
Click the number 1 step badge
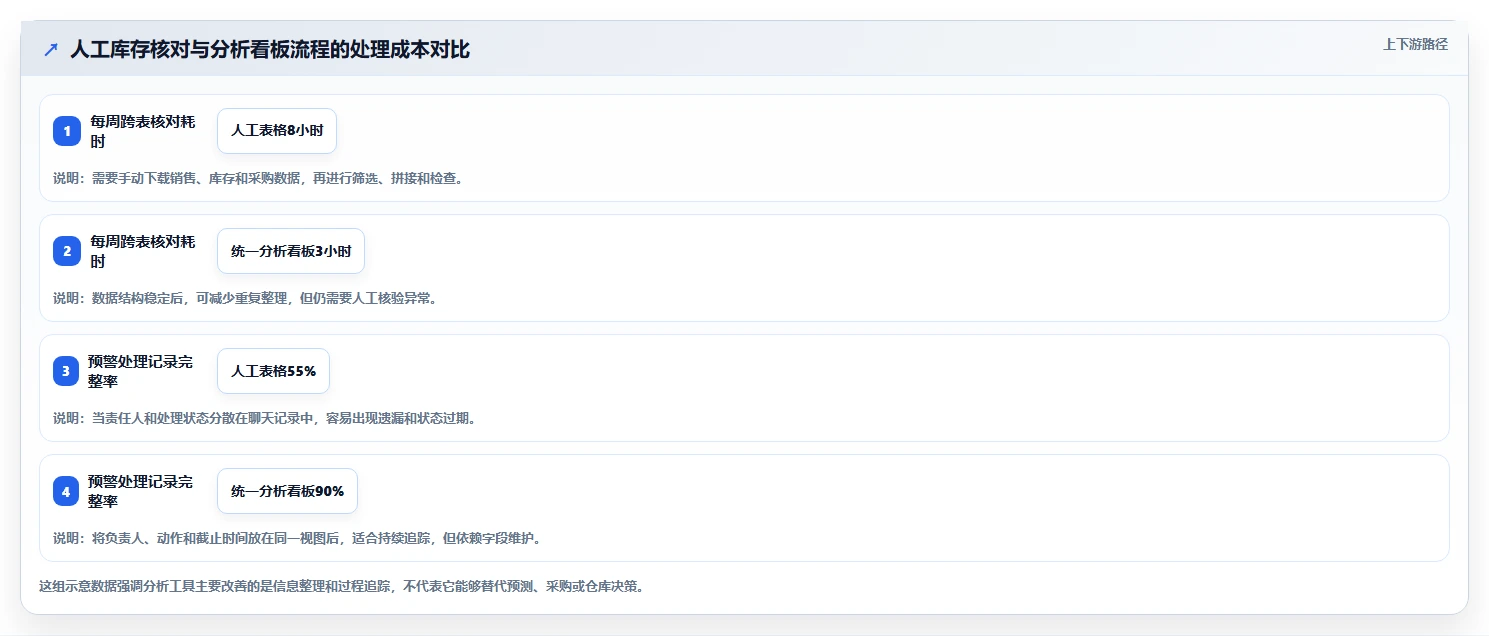pos(67,131)
